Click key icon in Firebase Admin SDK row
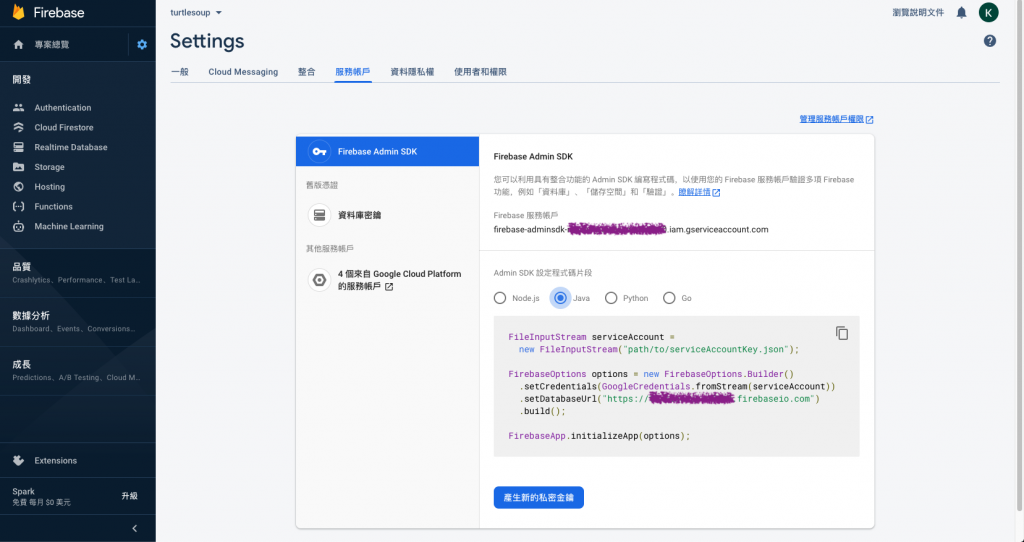 (x=319, y=151)
